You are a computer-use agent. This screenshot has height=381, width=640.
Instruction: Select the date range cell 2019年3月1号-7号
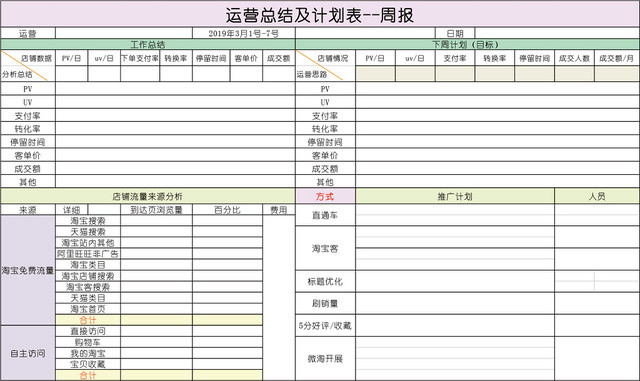point(244,33)
